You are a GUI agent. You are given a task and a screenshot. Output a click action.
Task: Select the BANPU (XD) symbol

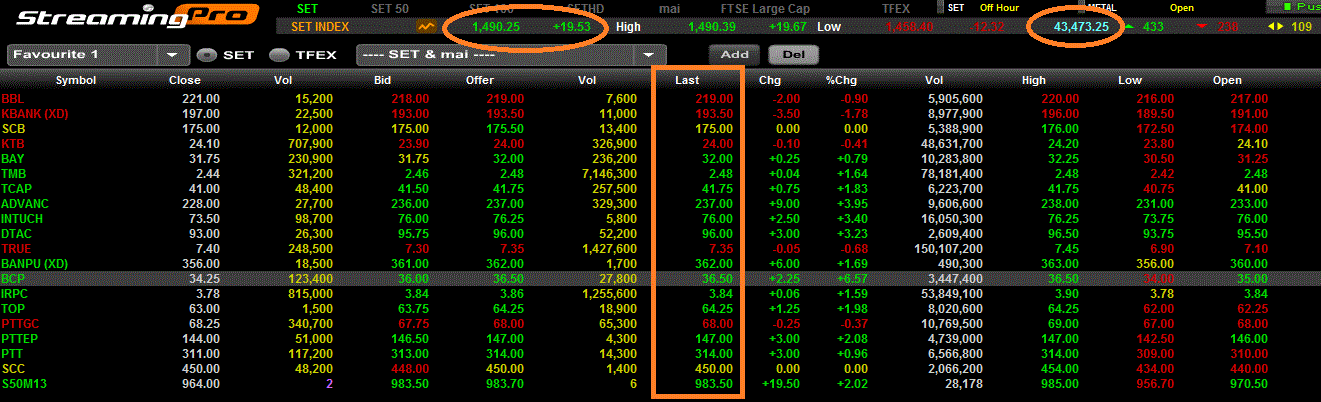(x=34, y=263)
